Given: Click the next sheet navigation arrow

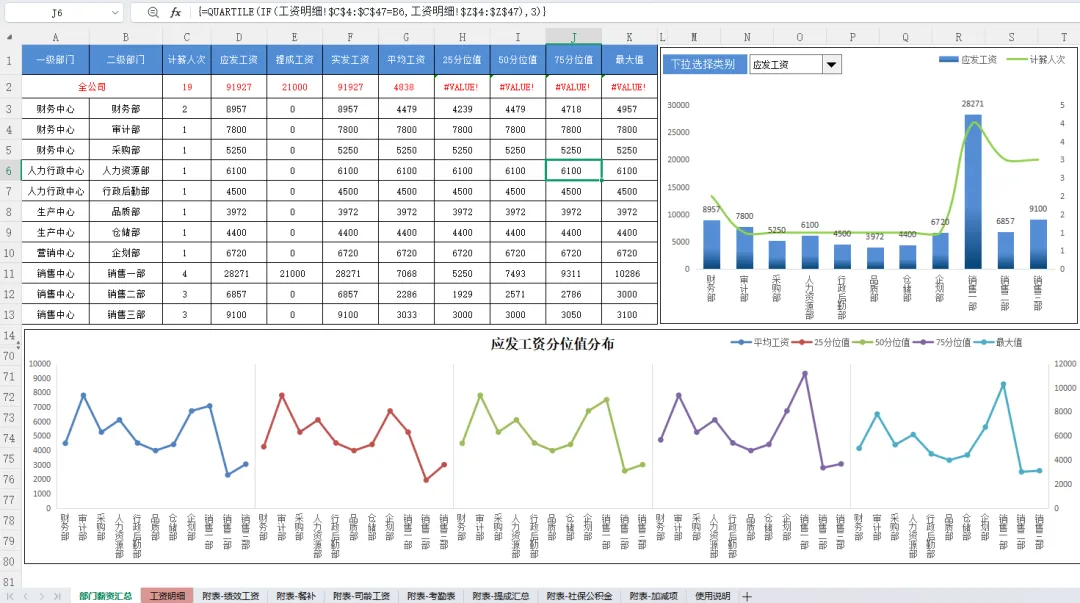Looking at the screenshot, I should (42, 596).
